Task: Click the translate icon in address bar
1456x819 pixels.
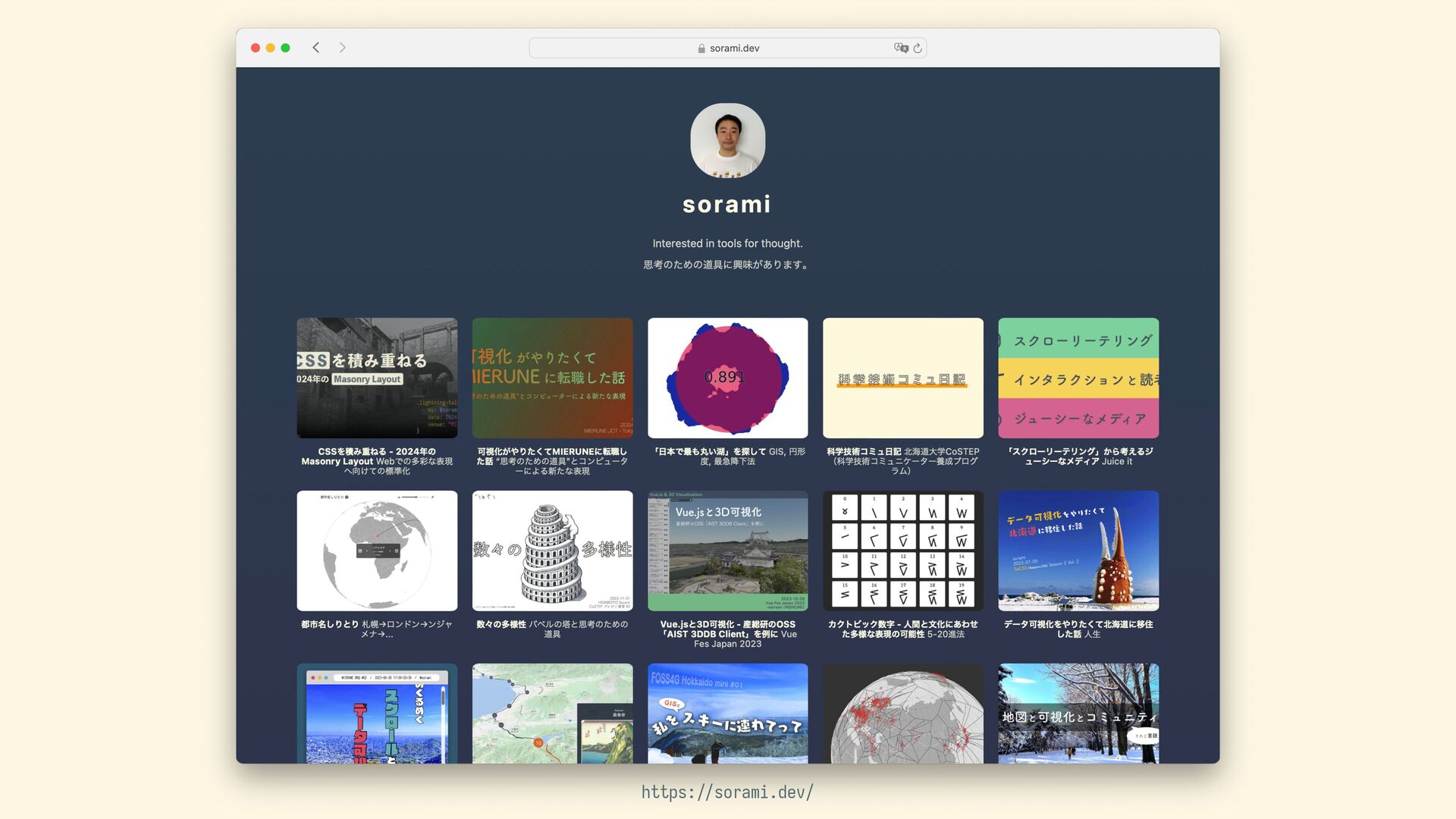Action: [900, 48]
